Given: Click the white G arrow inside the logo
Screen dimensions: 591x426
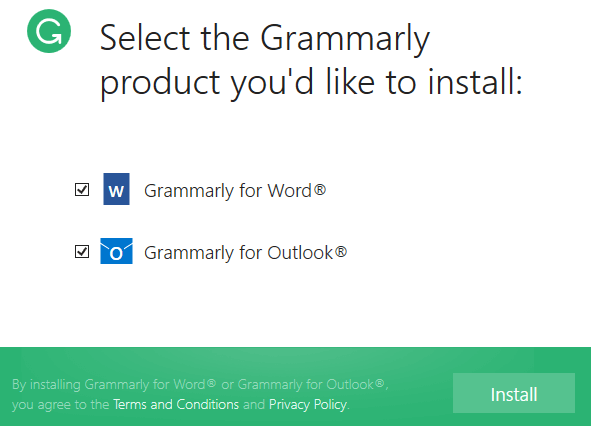Looking at the screenshot, I should coord(49,31).
